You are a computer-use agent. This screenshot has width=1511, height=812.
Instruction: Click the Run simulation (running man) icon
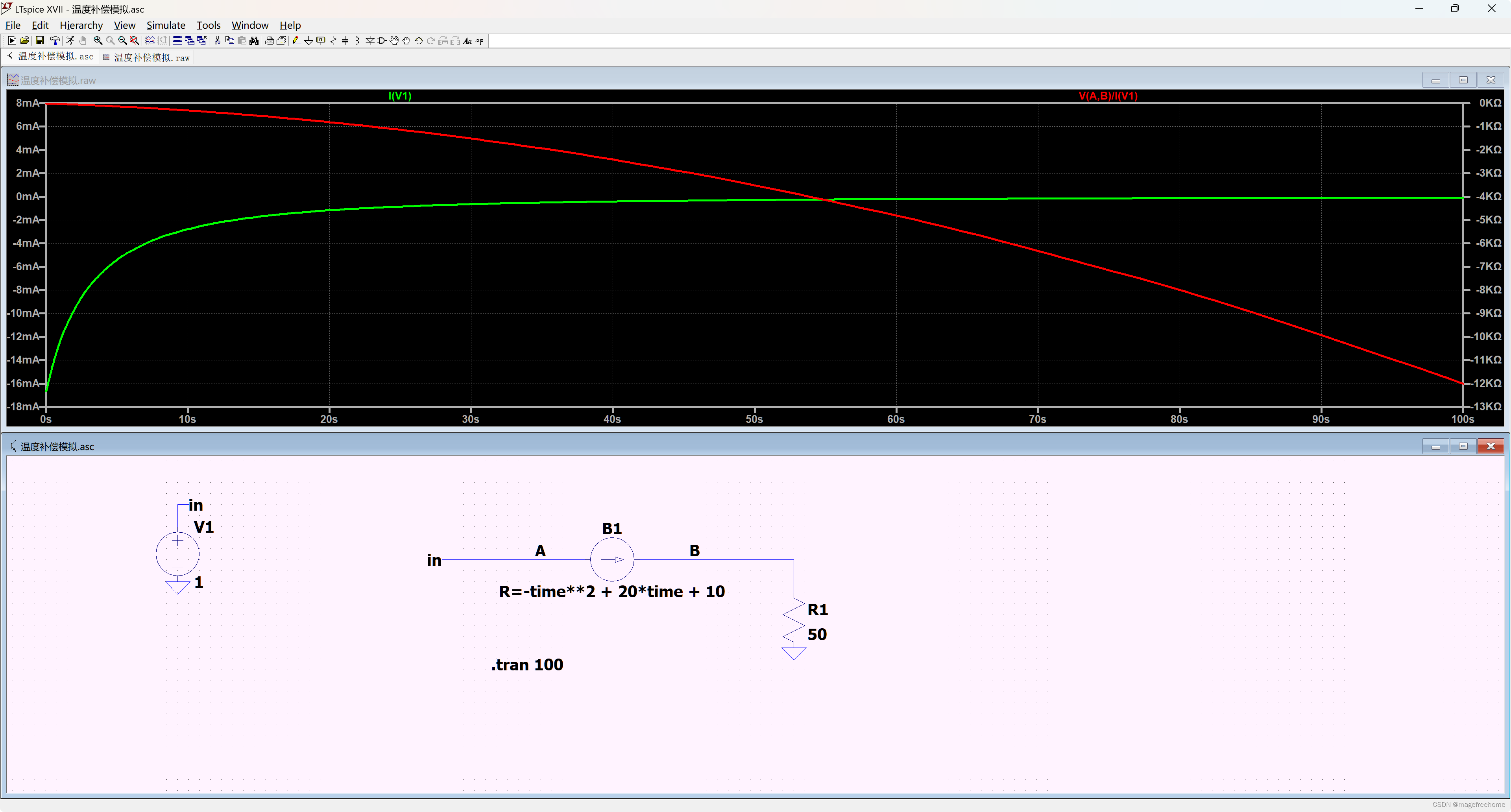tap(70, 41)
